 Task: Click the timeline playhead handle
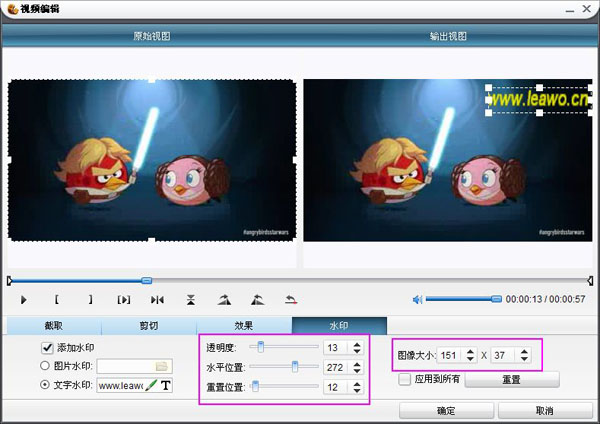coord(147,280)
